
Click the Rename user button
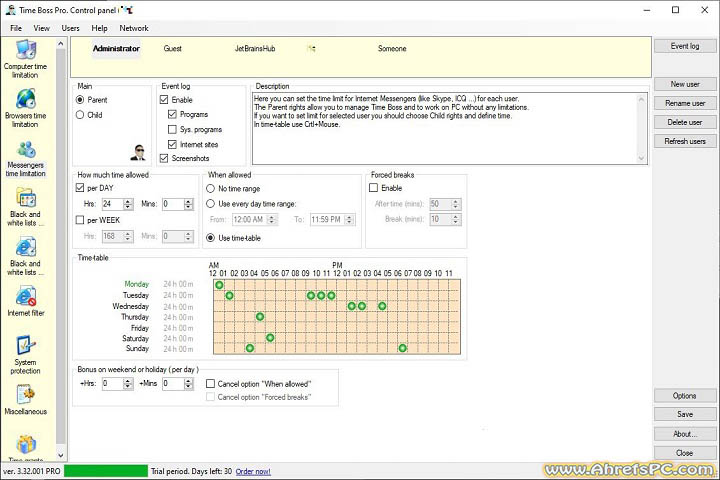(685, 103)
